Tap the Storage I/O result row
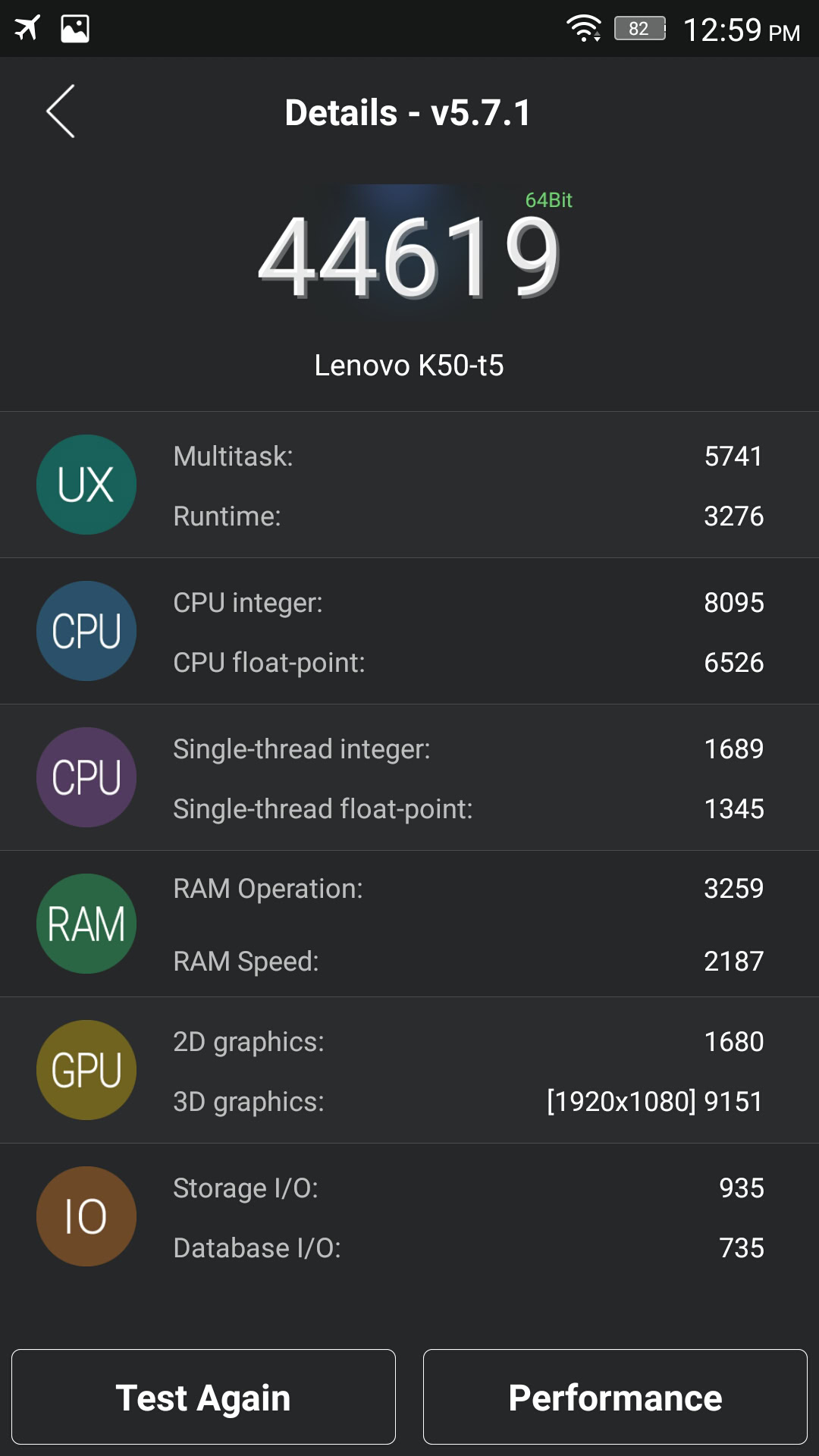 coord(467,1188)
